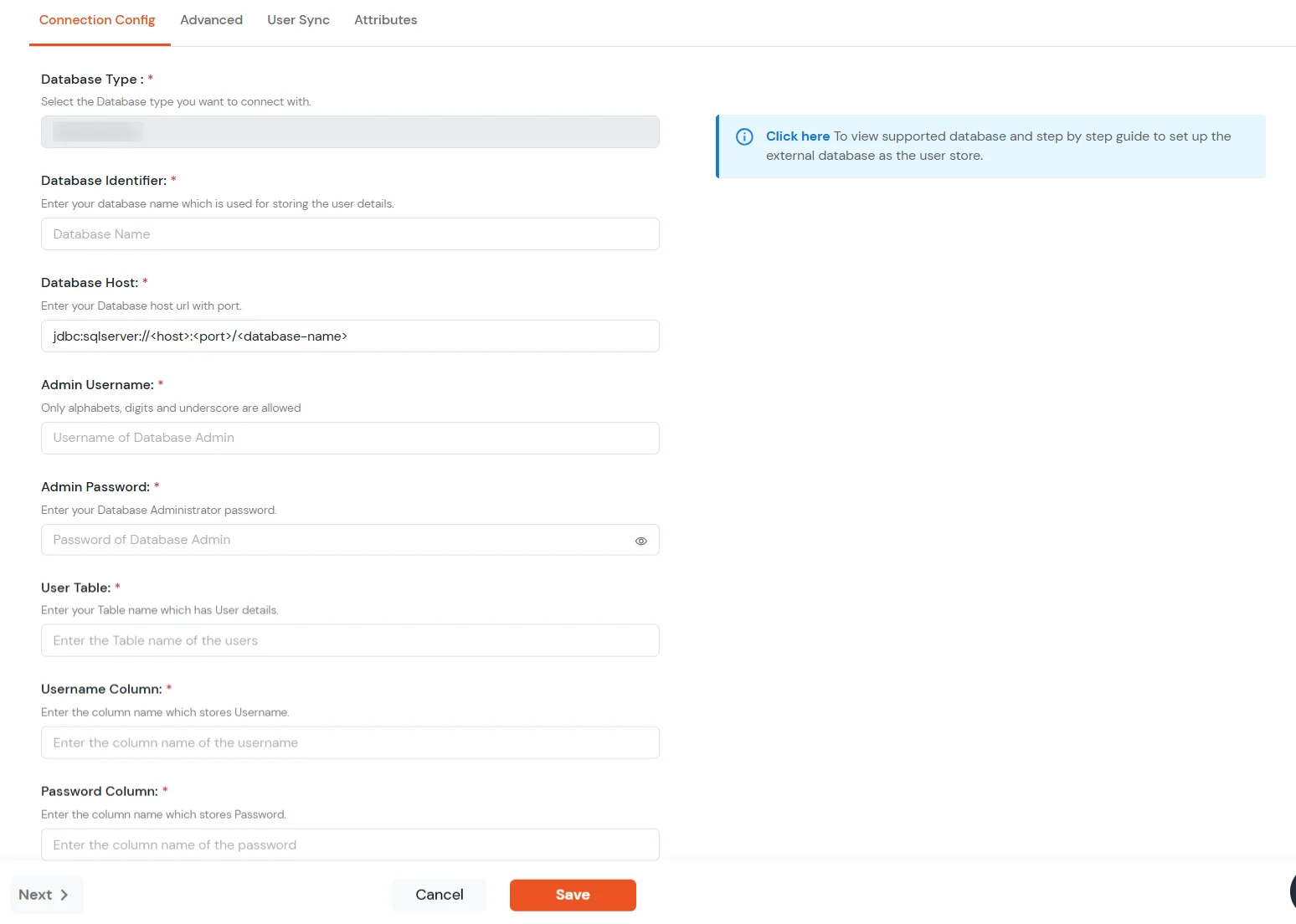Click the Password of Database Admin field

tap(335, 540)
